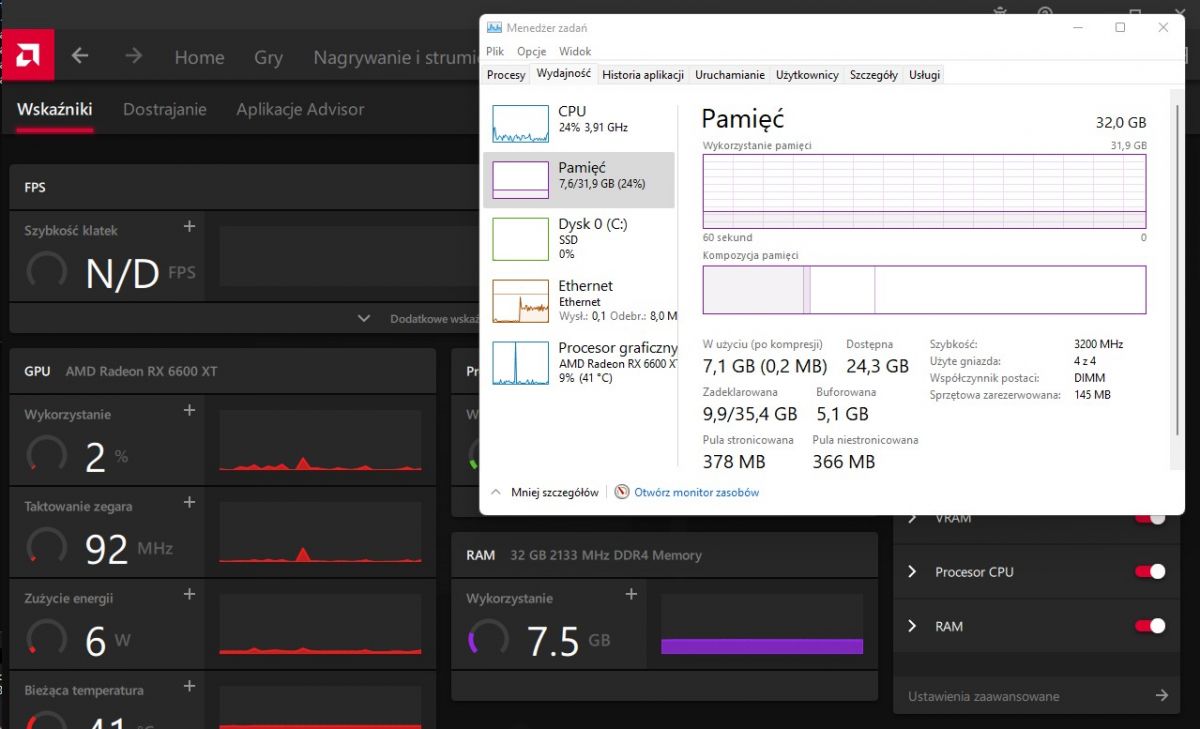Image resolution: width=1200 pixels, height=729 pixels.
Task: Expand the Procesor CPU section chevron
Action: (x=912, y=572)
